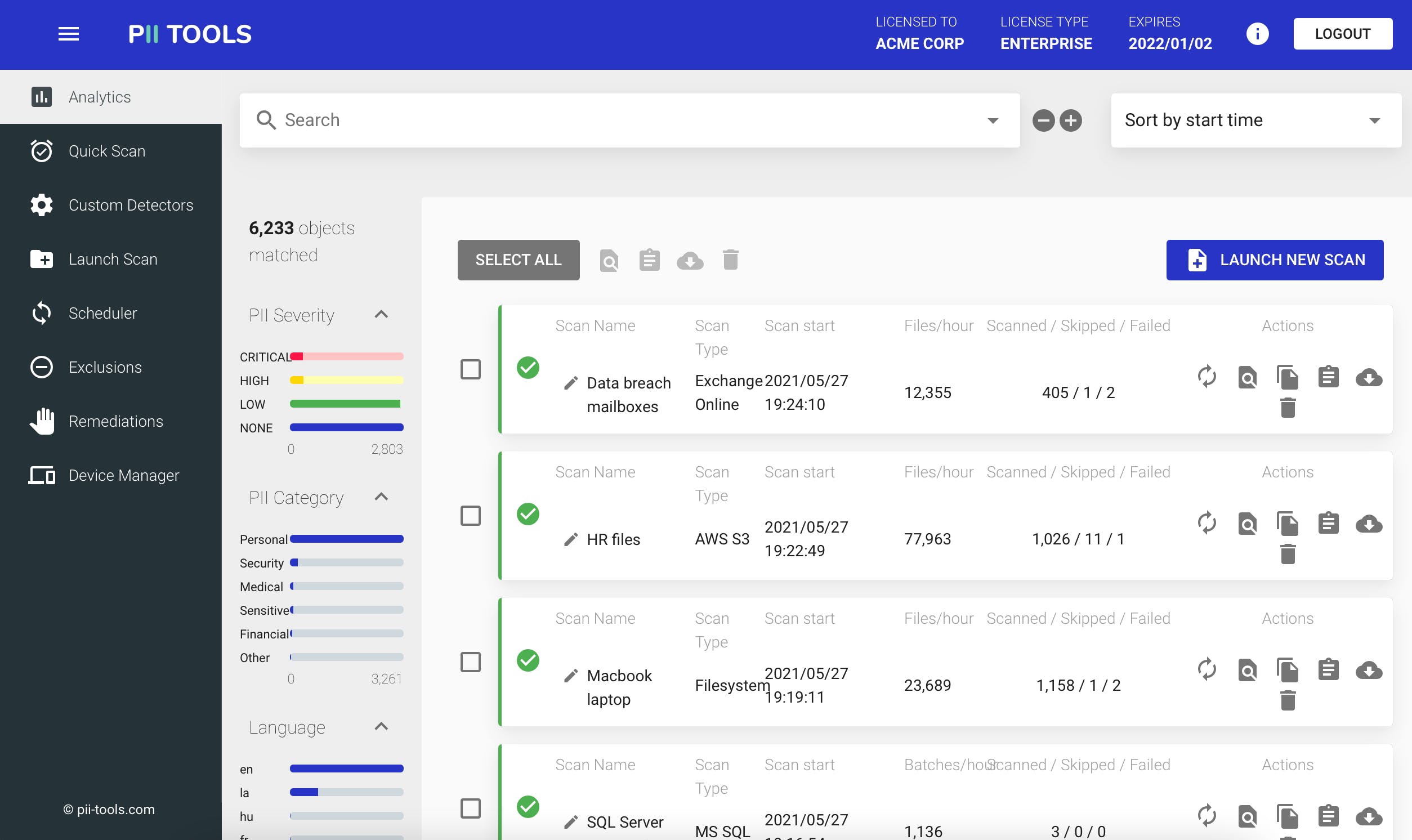This screenshot has height=840, width=1412.
Task: Rescan the Data breach mailboxes scan
Action: click(1207, 377)
